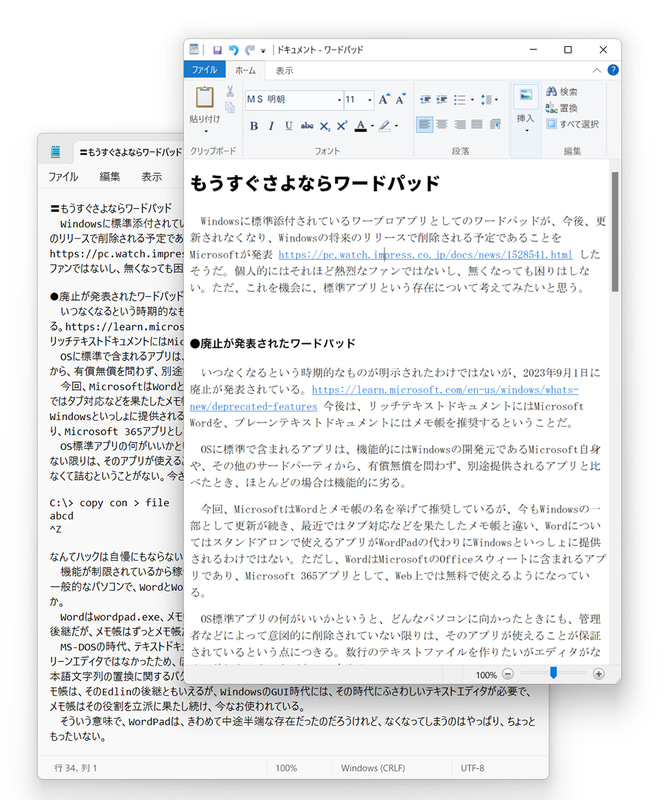Open the bullet list style dropdown arrow
The image size is (671, 800).
pyautogui.click(x=473, y=100)
